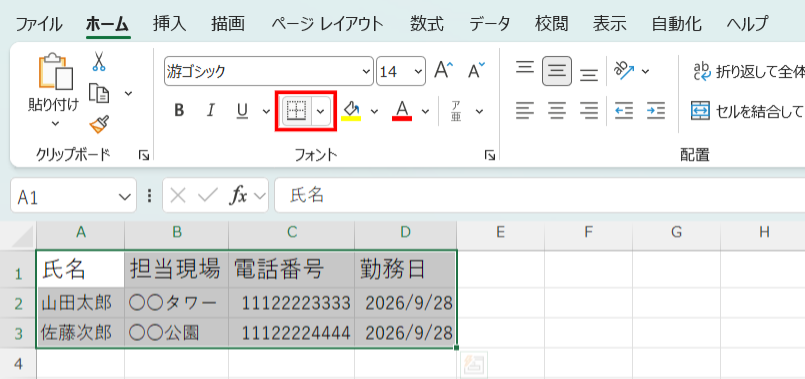
Task: Toggle middle vertical alignment
Action: coord(557,71)
